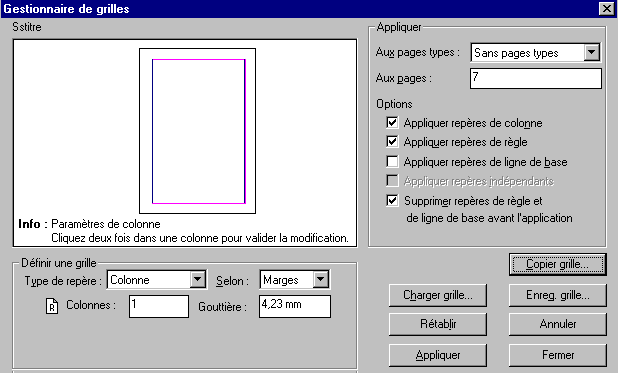Click the Rétablir button
618x373 pixels.
437,324
